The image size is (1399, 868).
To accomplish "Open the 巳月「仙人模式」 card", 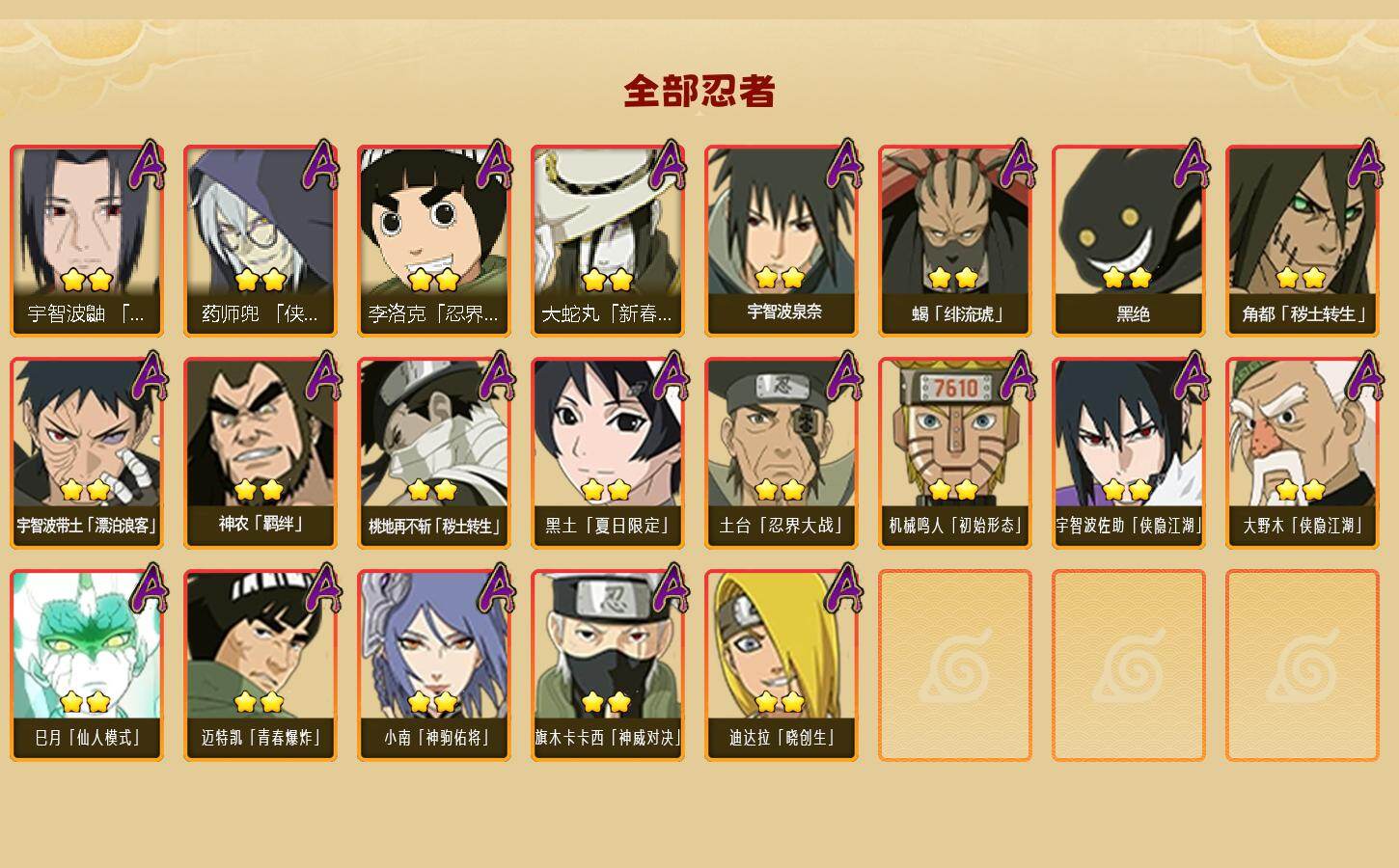I will (x=87, y=665).
